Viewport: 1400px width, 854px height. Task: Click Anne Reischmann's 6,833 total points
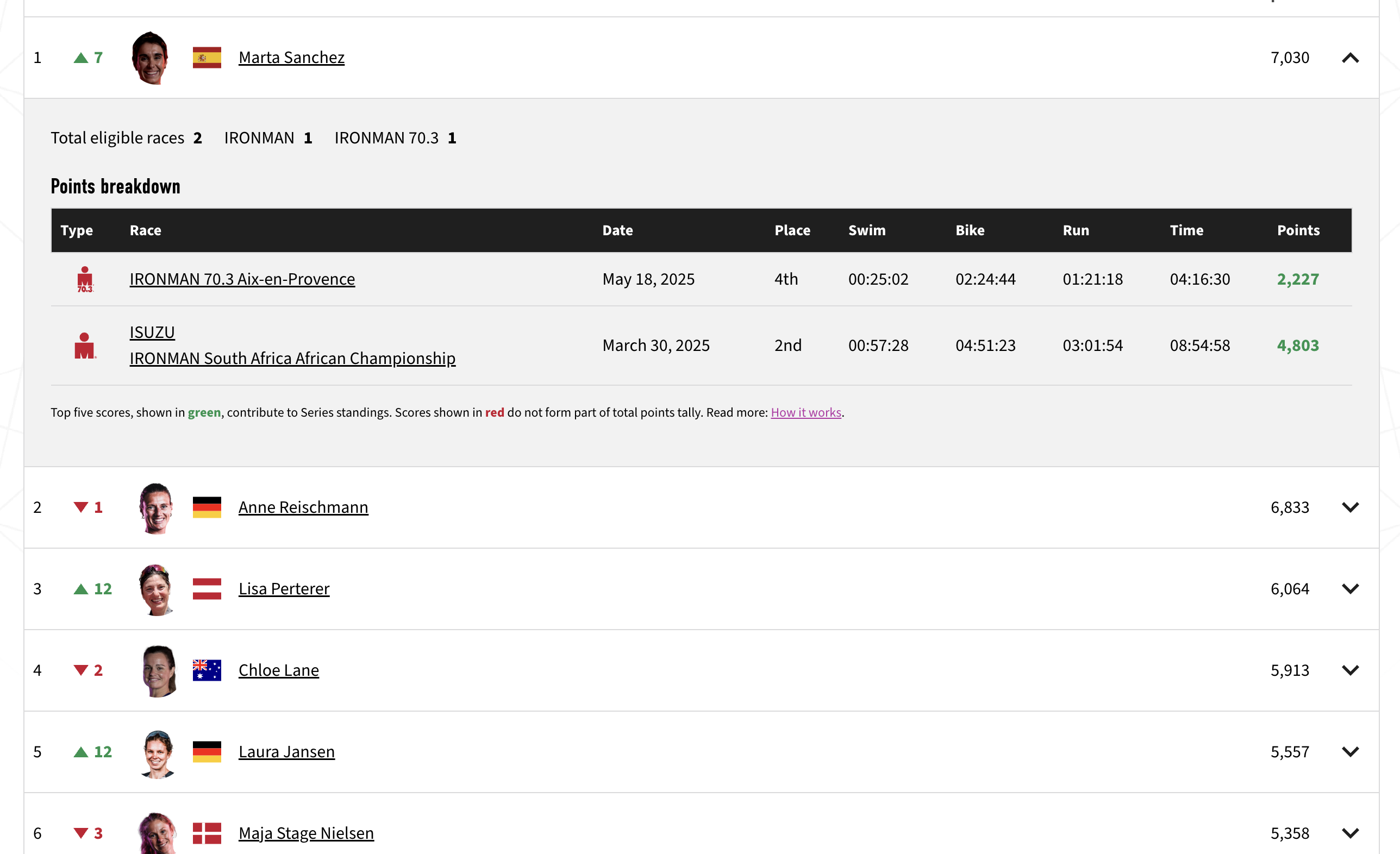click(x=1290, y=507)
